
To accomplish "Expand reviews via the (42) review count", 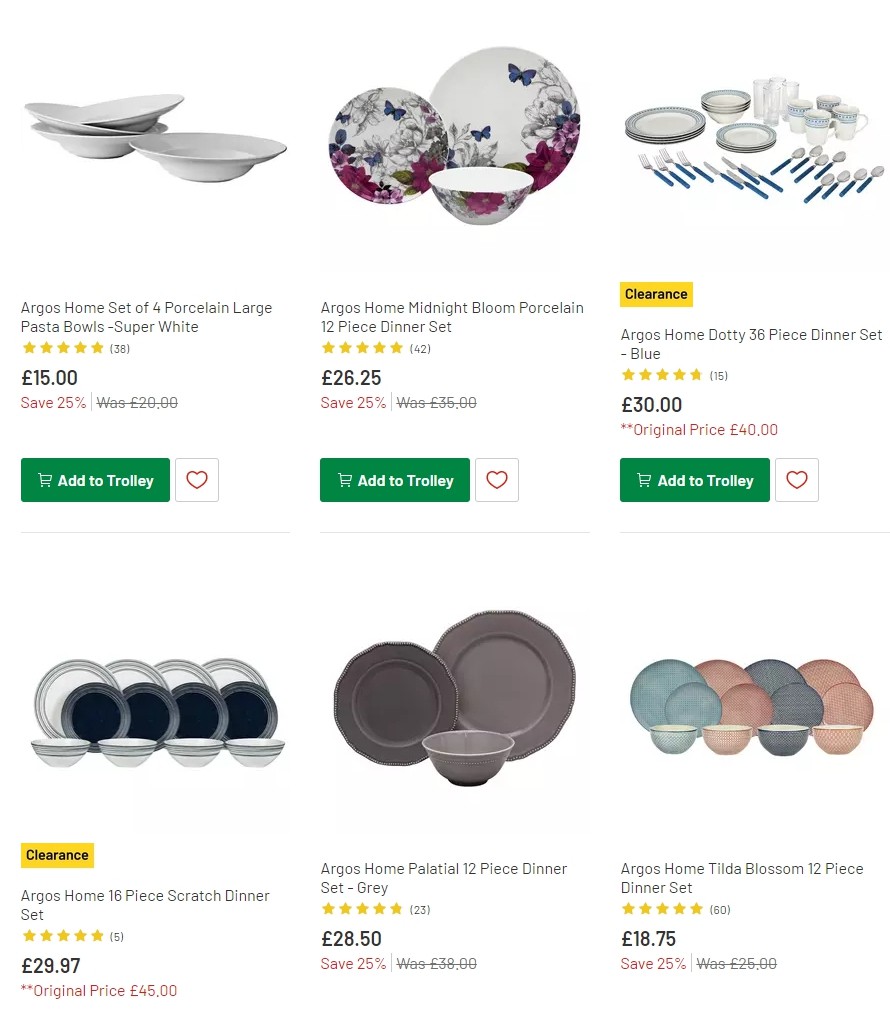I will [419, 348].
